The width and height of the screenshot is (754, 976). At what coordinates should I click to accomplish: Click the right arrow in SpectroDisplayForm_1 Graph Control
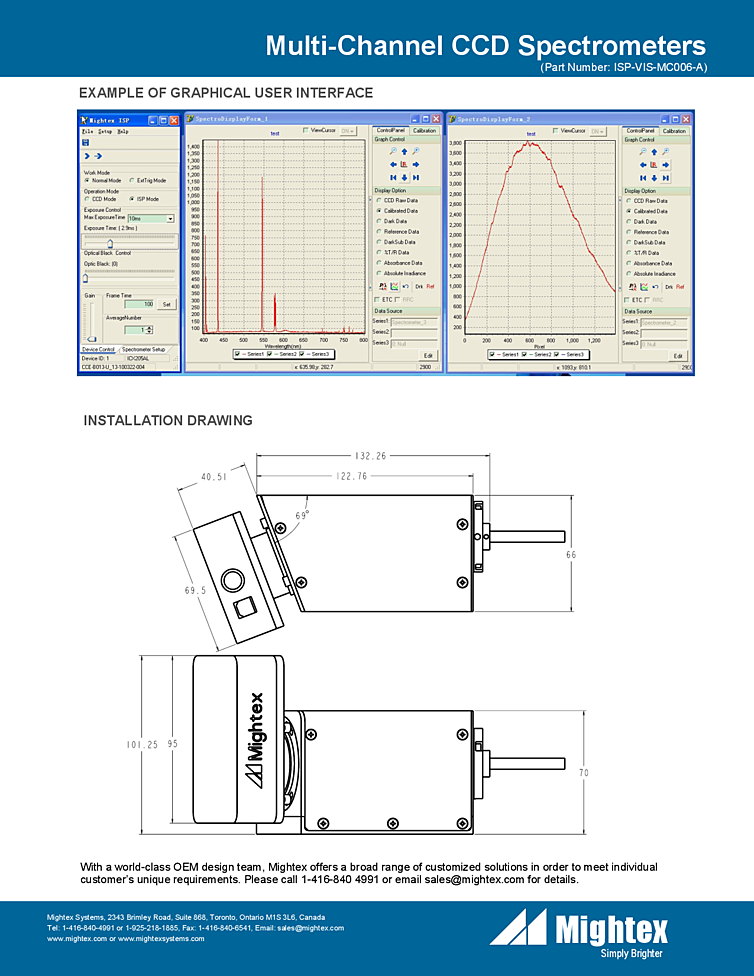tap(416, 164)
